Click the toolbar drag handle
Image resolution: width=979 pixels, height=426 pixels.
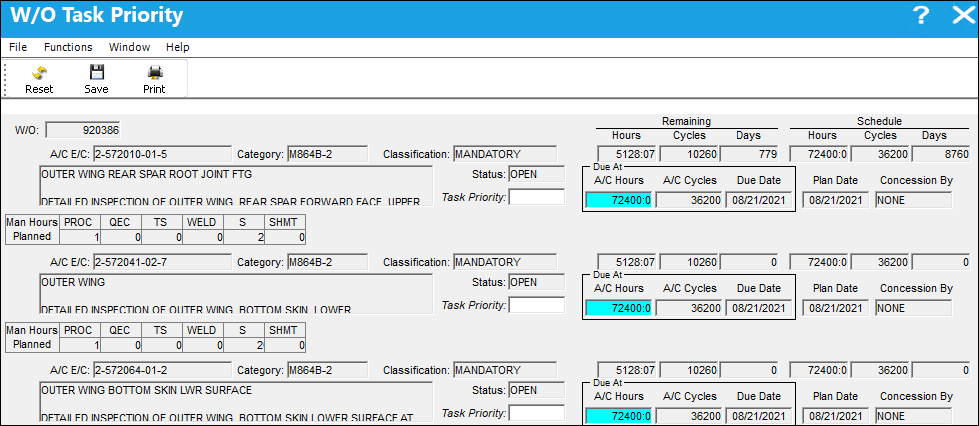[6, 79]
